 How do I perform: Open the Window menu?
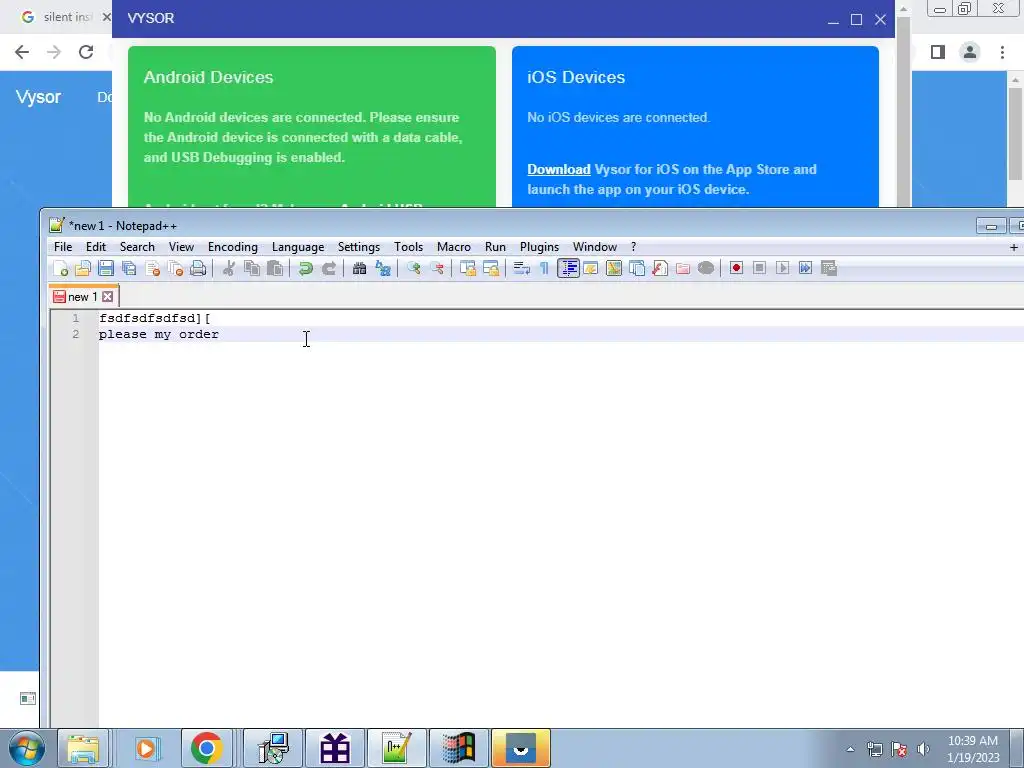point(594,247)
